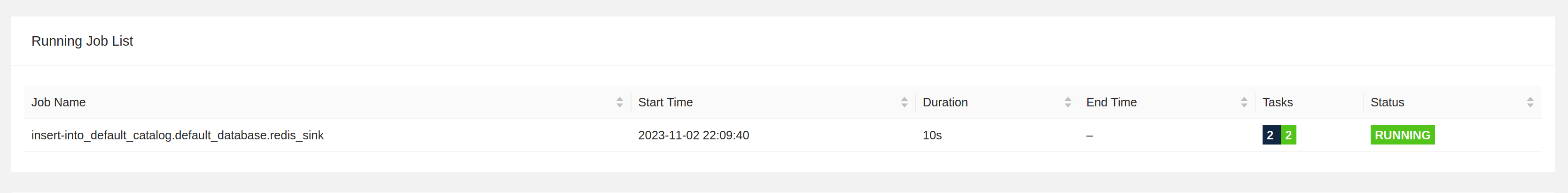The image size is (1568, 193).
Task: Open the insert-into redis_sink job
Action: (x=177, y=135)
